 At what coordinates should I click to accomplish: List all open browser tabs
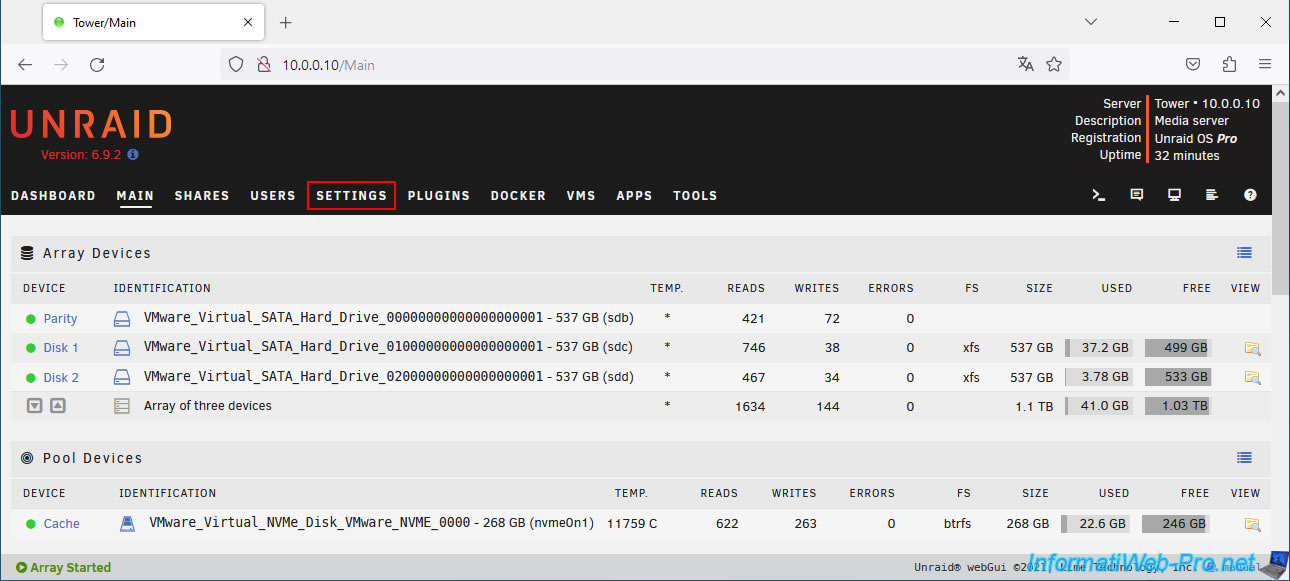(x=1091, y=22)
